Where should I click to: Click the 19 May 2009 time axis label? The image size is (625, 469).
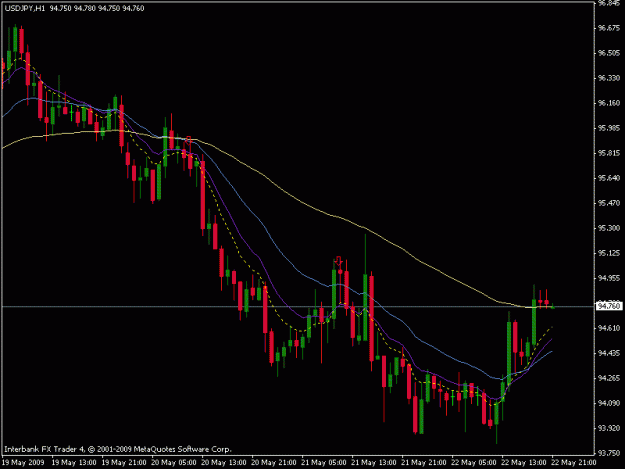point(23,463)
